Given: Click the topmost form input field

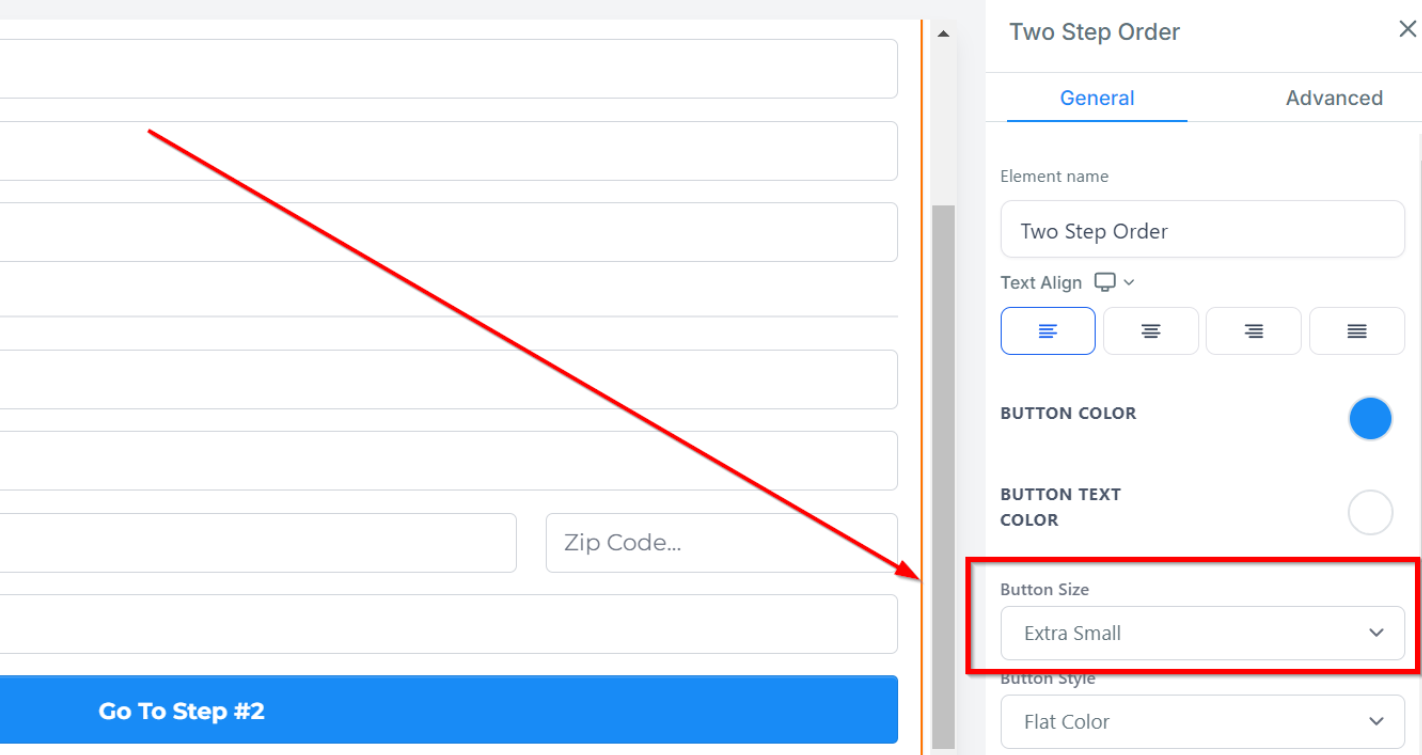Looking at the screenshot, I should pyautogui.click(x=448, y=69).
